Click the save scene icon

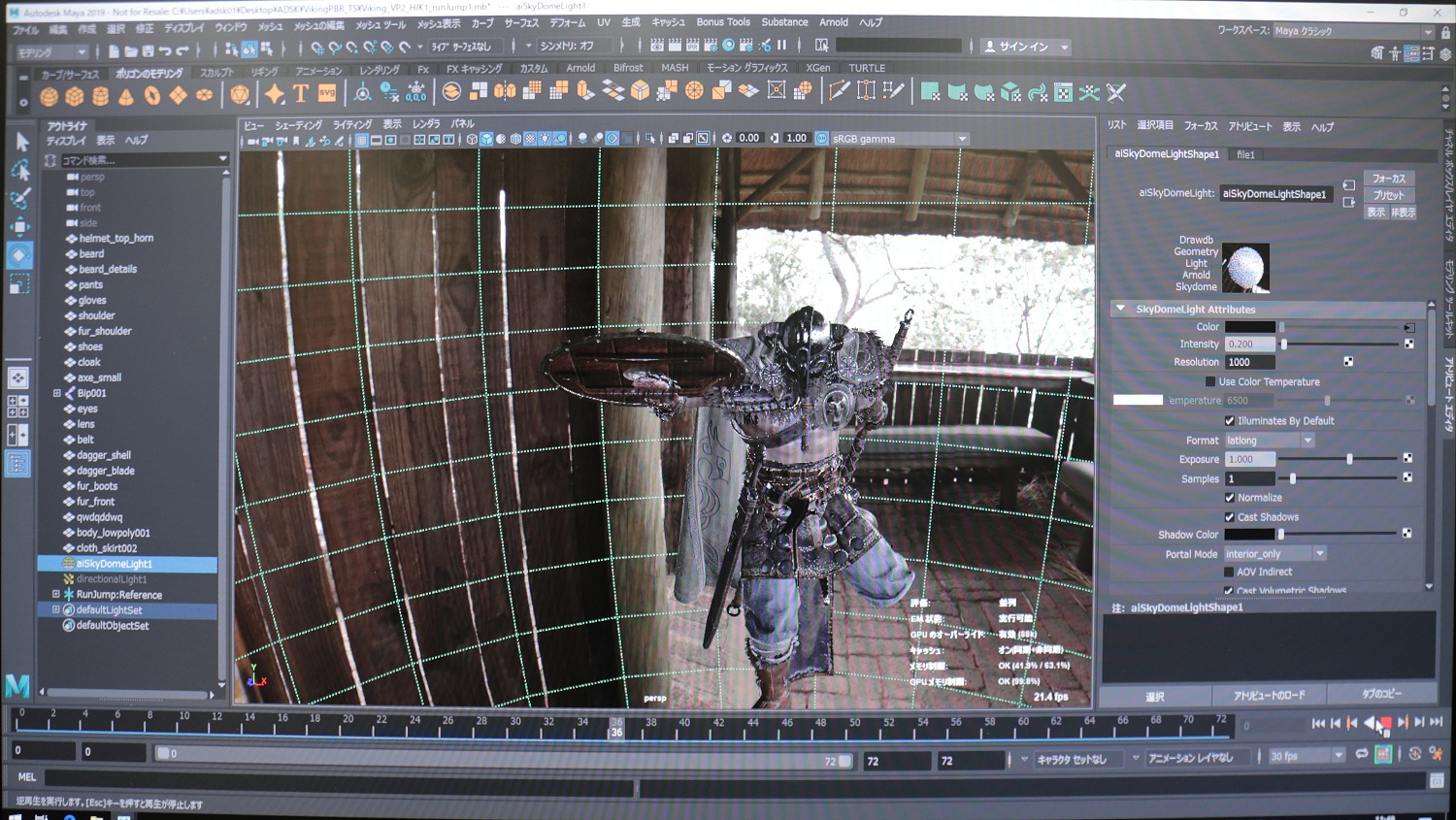pos(148,50)
